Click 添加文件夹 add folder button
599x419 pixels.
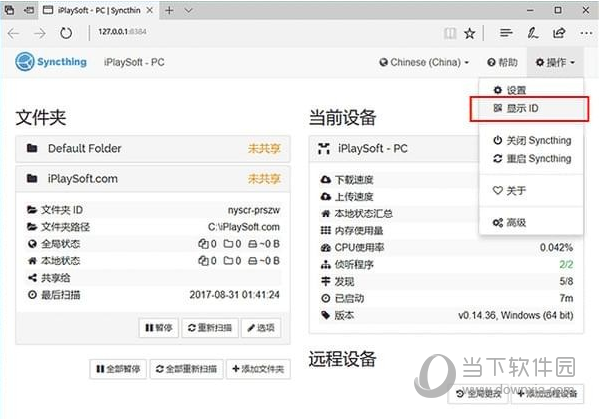[258, 369]
